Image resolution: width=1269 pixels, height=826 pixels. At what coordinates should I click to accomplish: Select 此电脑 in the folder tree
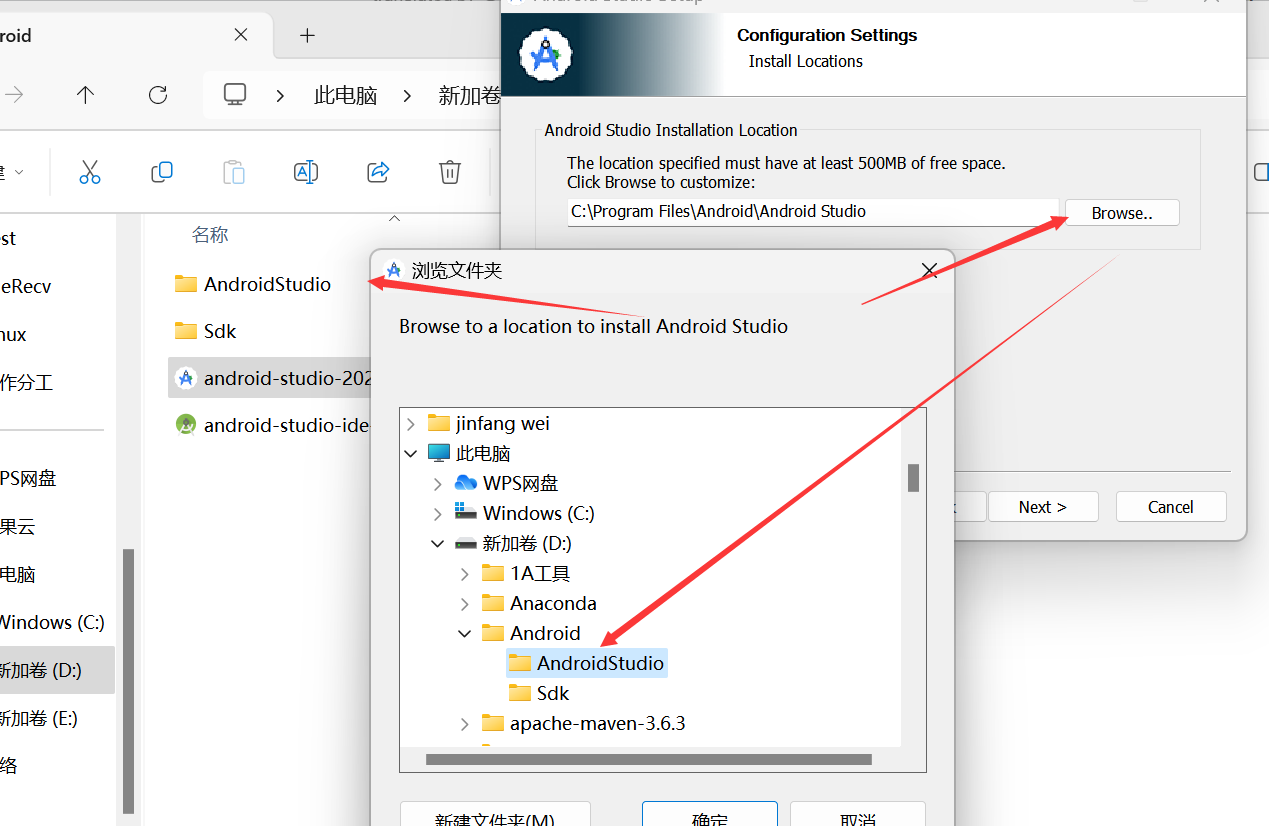(x=470, y=453)
